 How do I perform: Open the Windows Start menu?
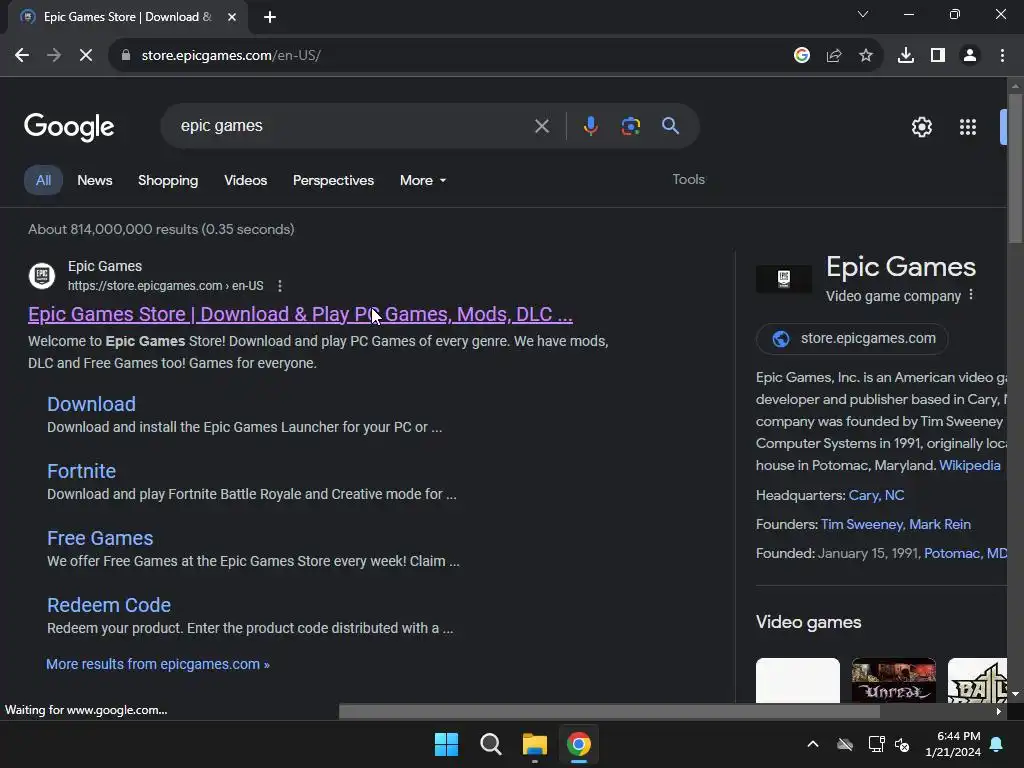pos(447,744)
